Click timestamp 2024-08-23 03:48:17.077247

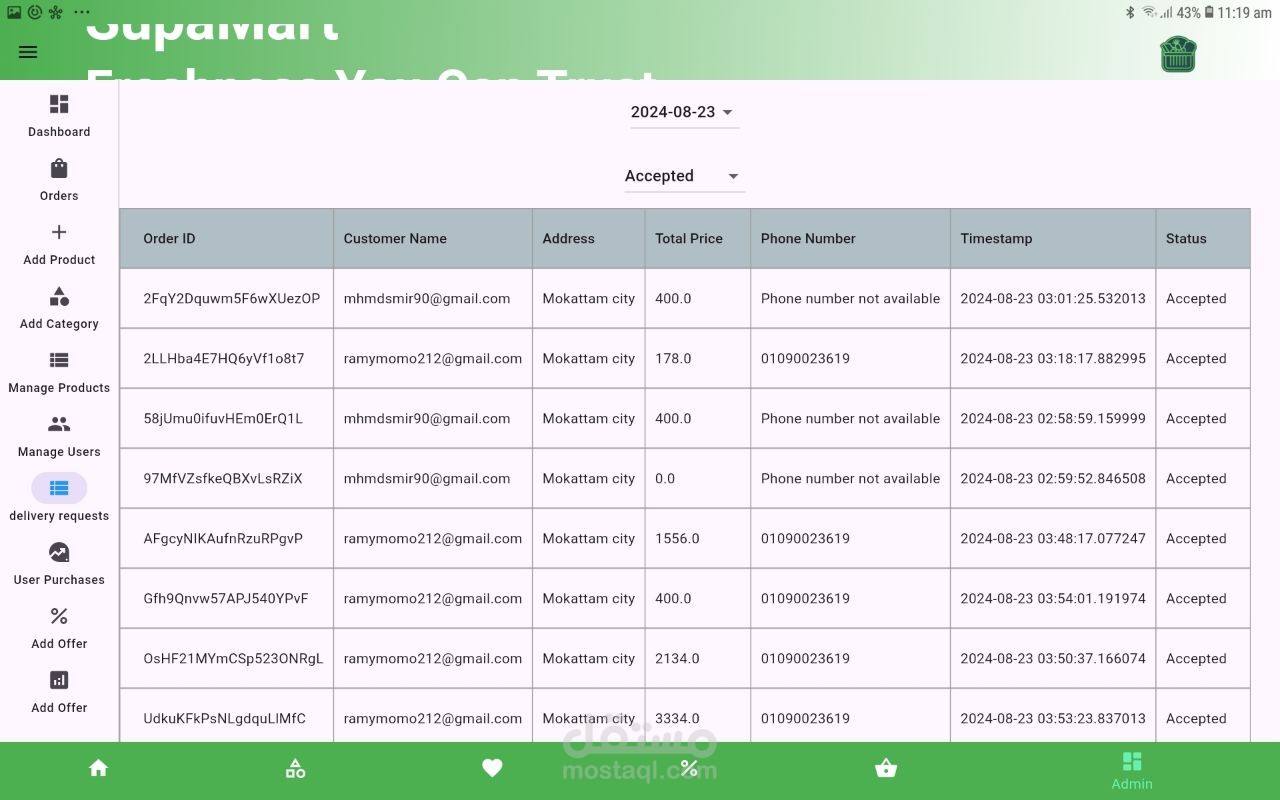coord(1053,538)
